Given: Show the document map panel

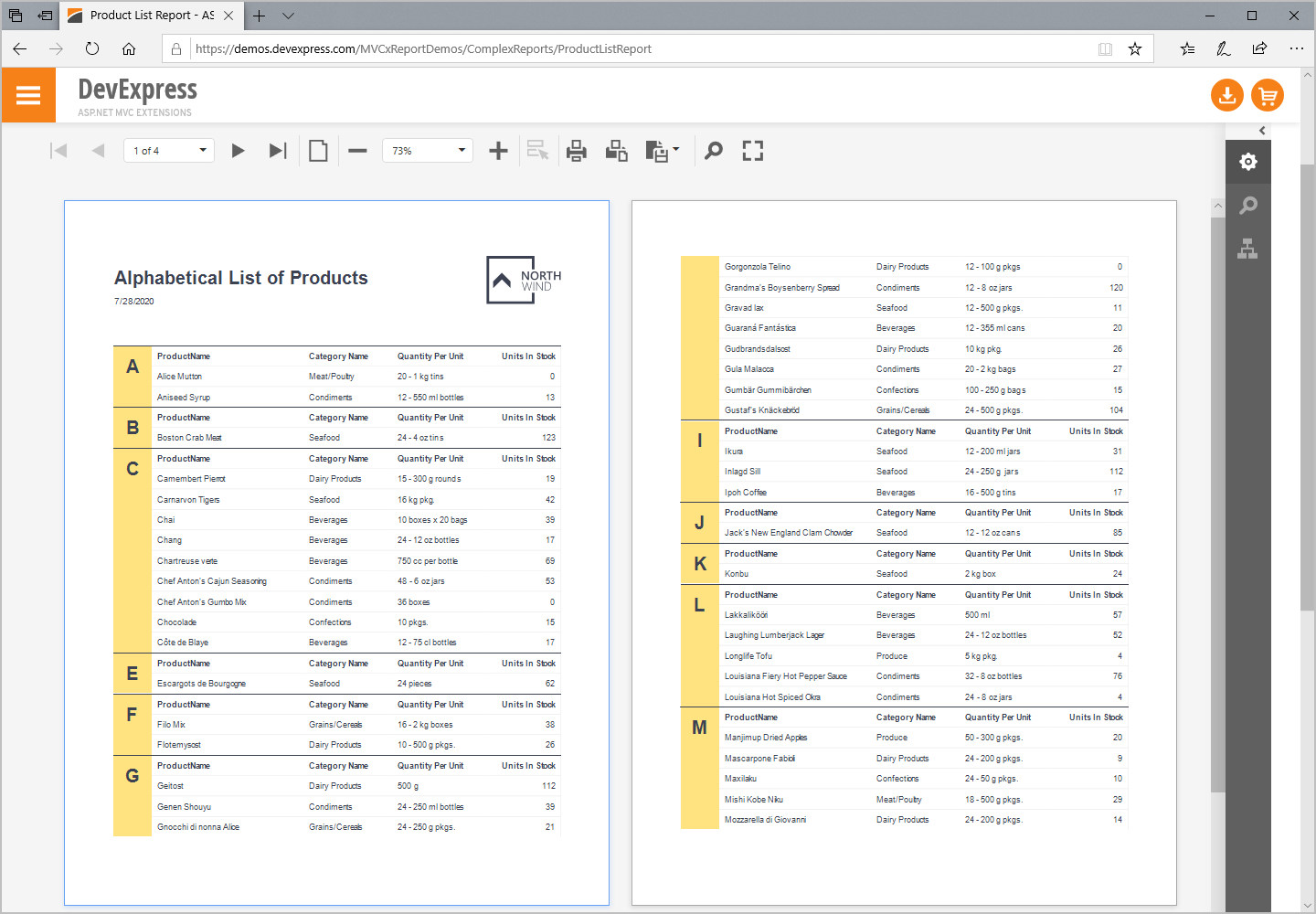Looking at the screenshot, I should coord(1248,248).
